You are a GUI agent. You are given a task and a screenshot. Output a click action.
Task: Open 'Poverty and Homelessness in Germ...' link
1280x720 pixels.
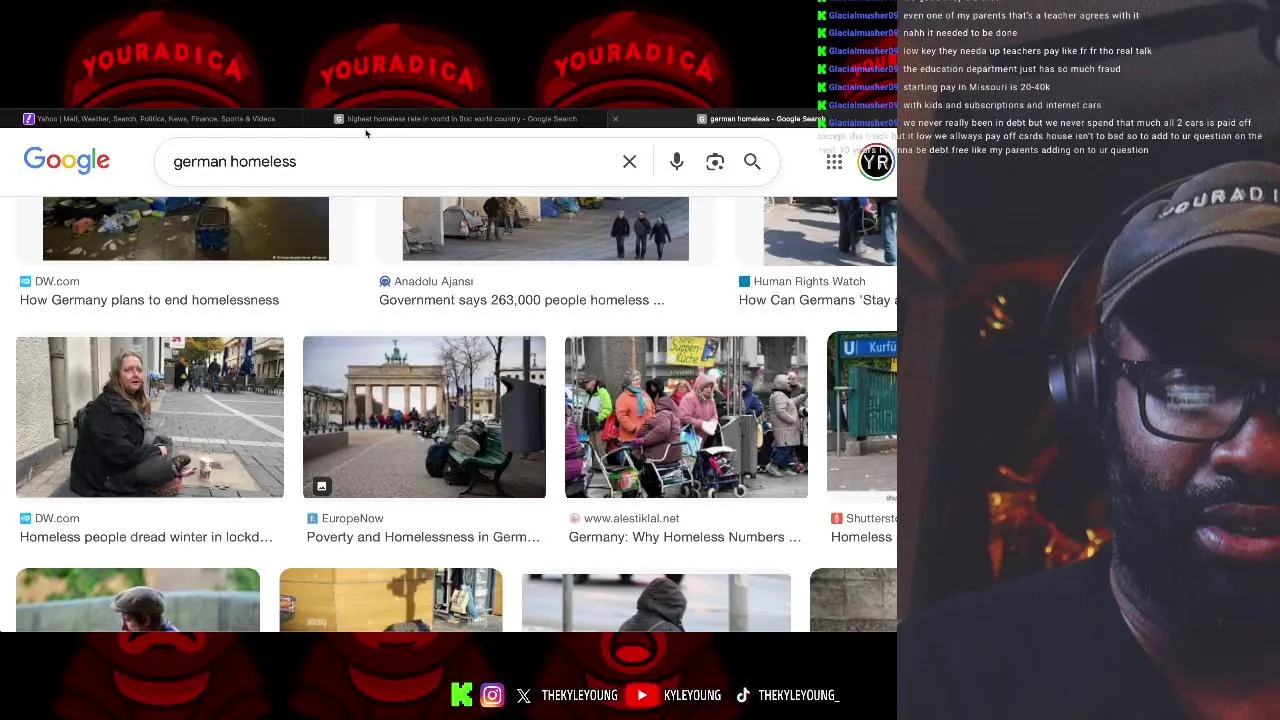coord(423,537)
